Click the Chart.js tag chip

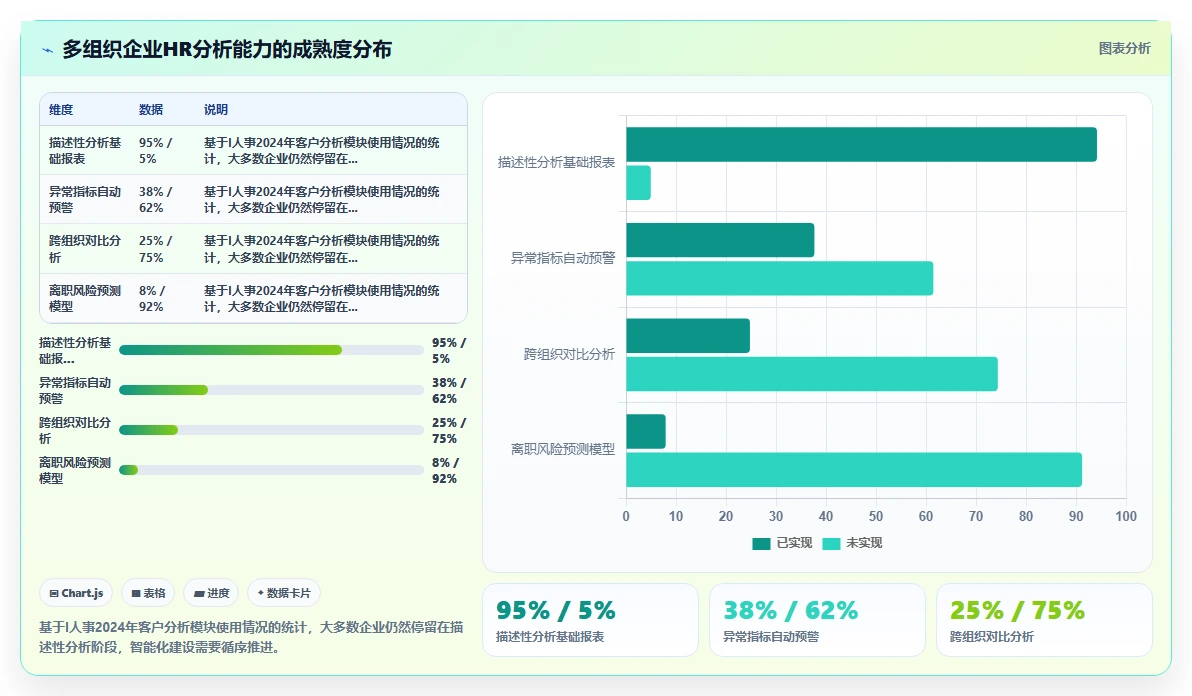point(76,593)
